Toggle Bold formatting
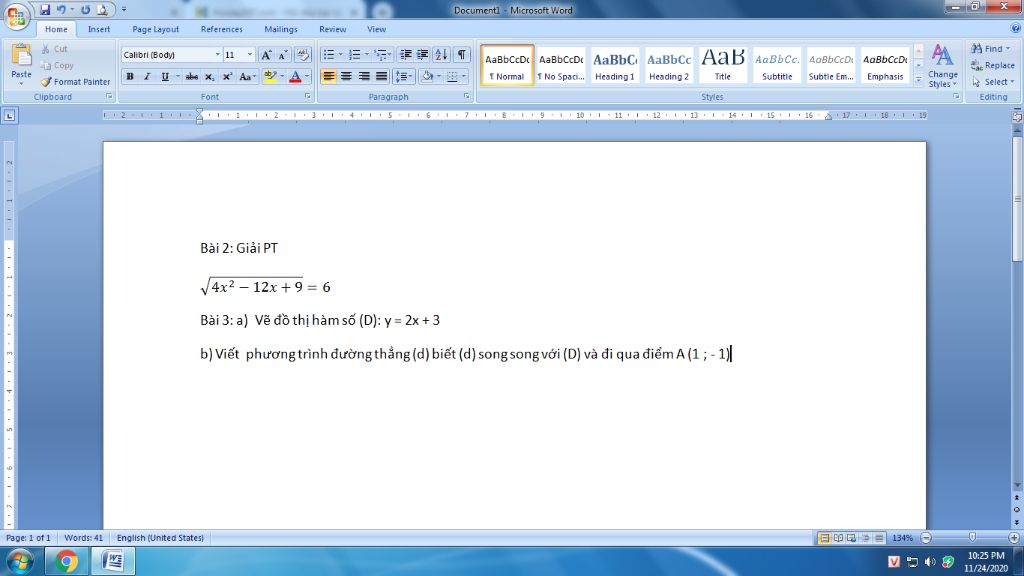The height and width of the screenshot is (576, 1024). (x=130, y=76)
